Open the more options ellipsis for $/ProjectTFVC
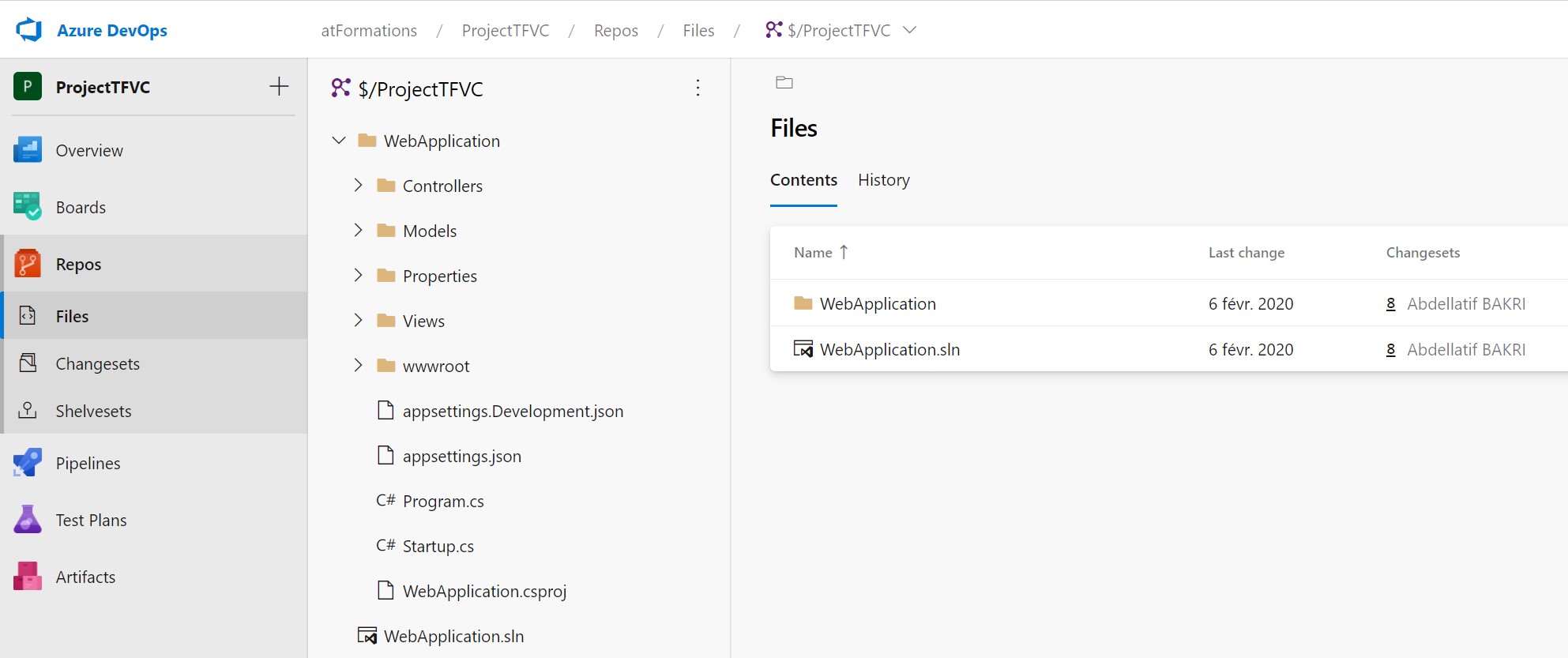This screenshot has width=1568, height=658. (698, 88)
